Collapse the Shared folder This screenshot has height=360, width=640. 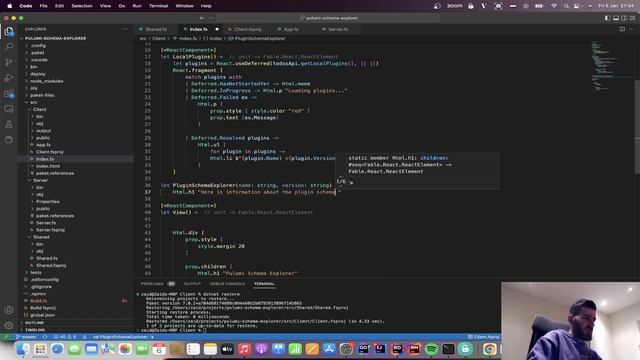click(x=76, y=237)
